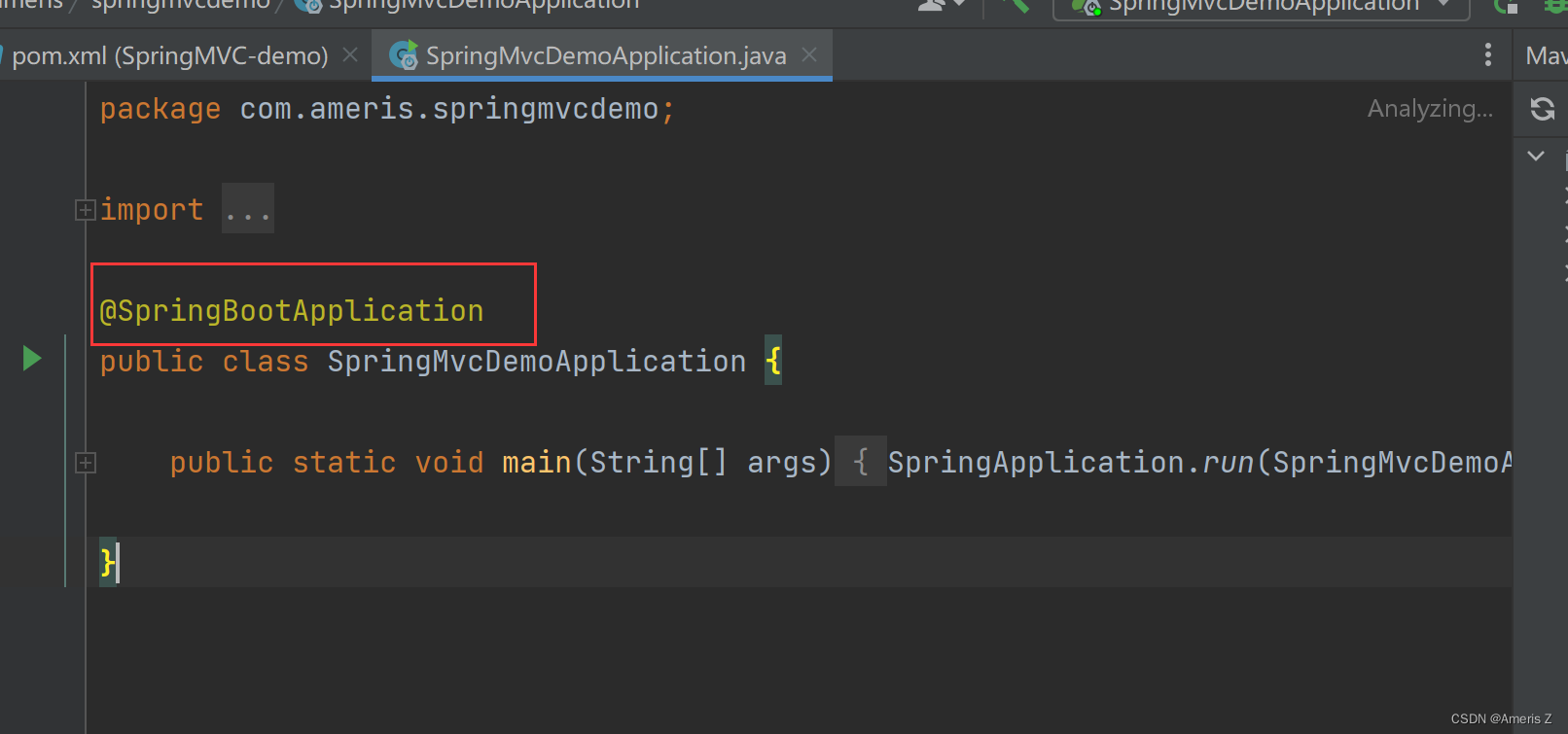Expand the folded main method in gutter
The width and height of the screenshot is (1568, 734).
pyautogui.click(x=86, y=463)
